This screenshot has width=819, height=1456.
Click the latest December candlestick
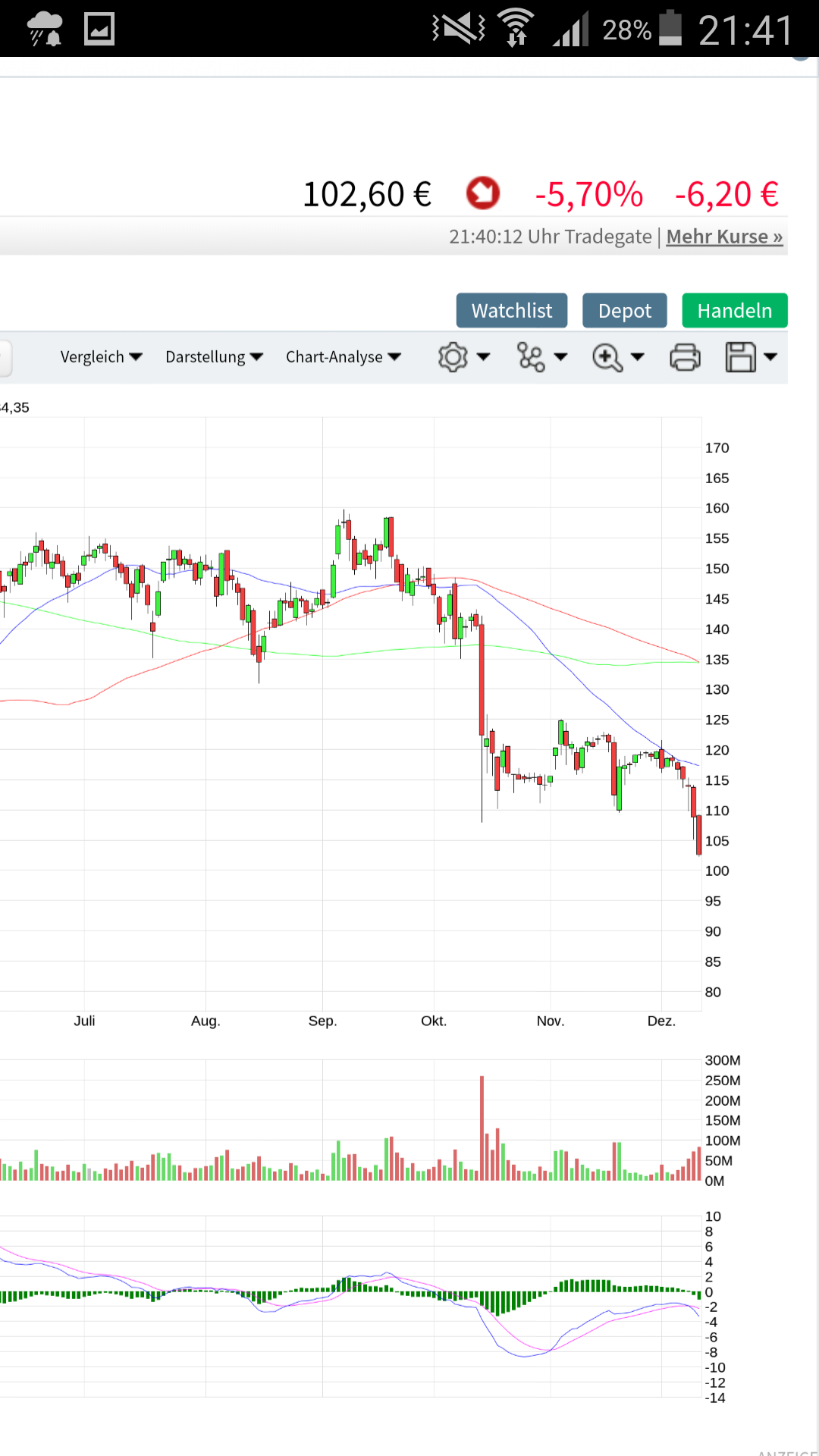698,834
